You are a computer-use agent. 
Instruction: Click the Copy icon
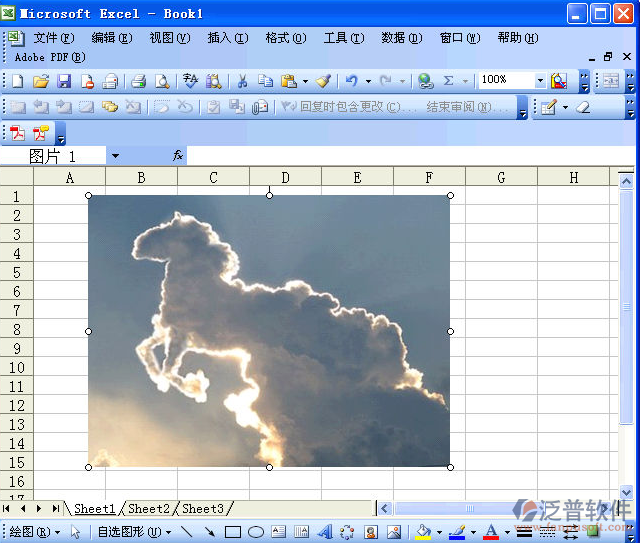(x=265, y=81)
